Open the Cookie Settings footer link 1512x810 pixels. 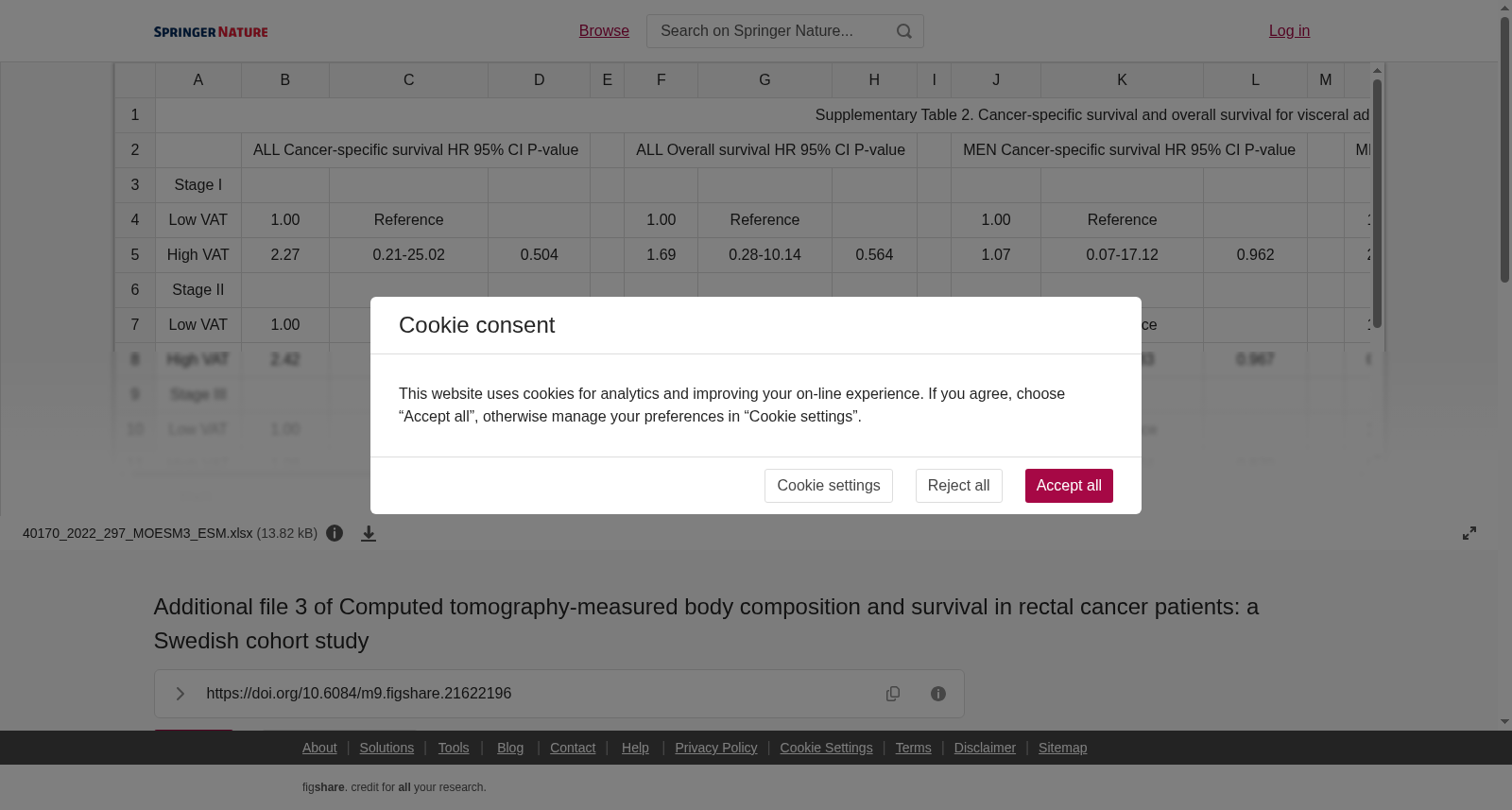[826, 748]
